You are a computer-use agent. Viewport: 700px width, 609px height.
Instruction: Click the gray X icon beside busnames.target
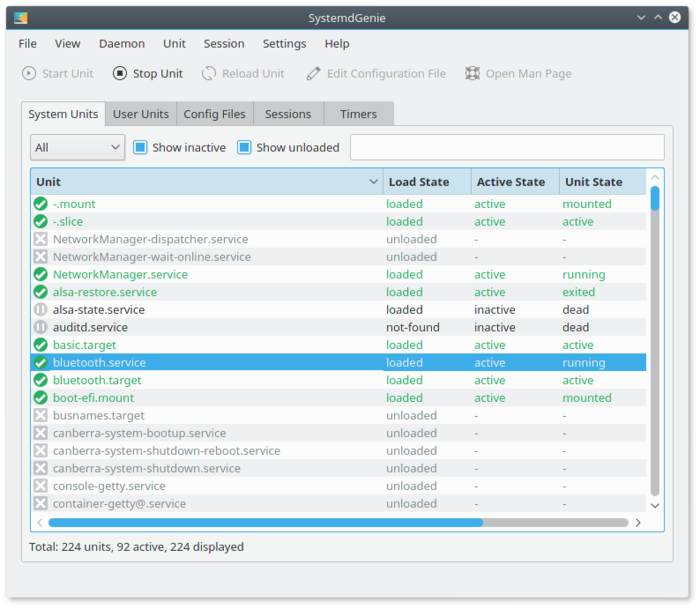tap(41, 415)
